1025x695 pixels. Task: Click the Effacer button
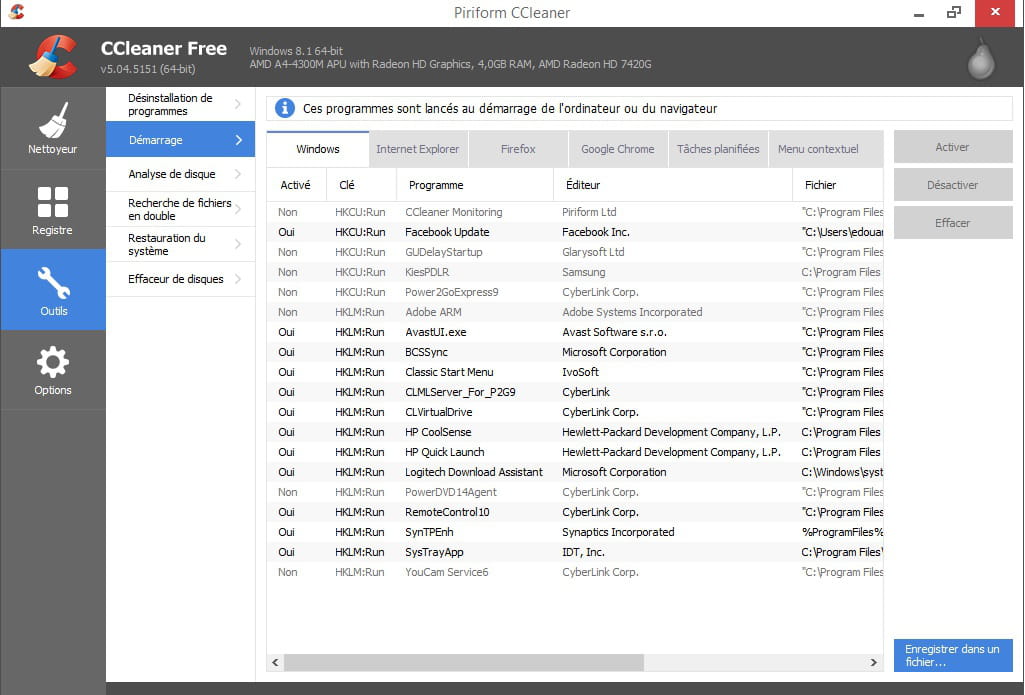952,223
